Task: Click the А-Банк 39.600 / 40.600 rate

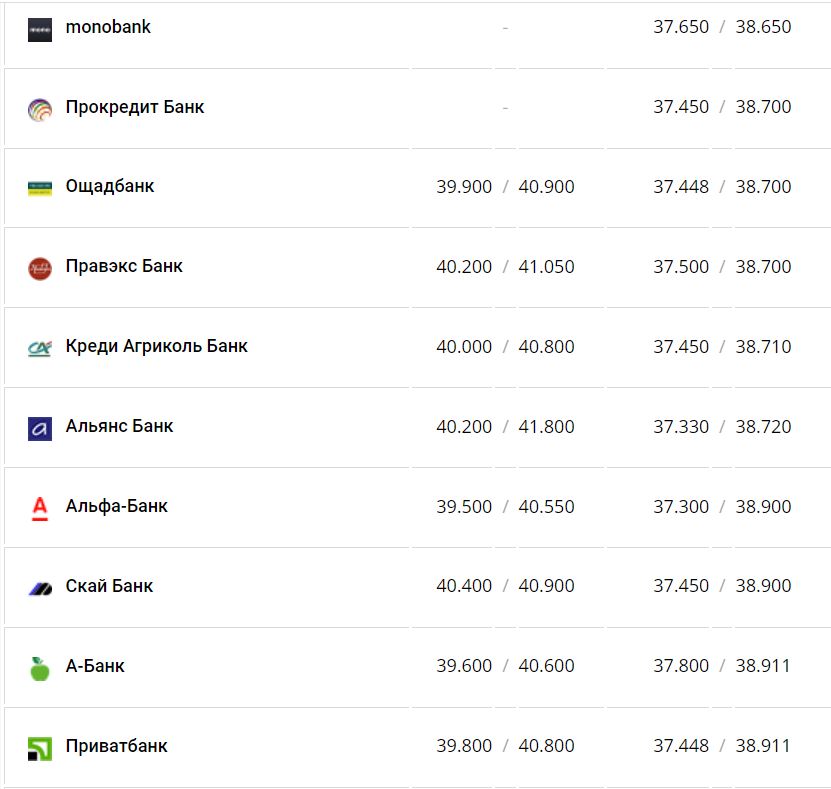Action: [x=505, y=666]
